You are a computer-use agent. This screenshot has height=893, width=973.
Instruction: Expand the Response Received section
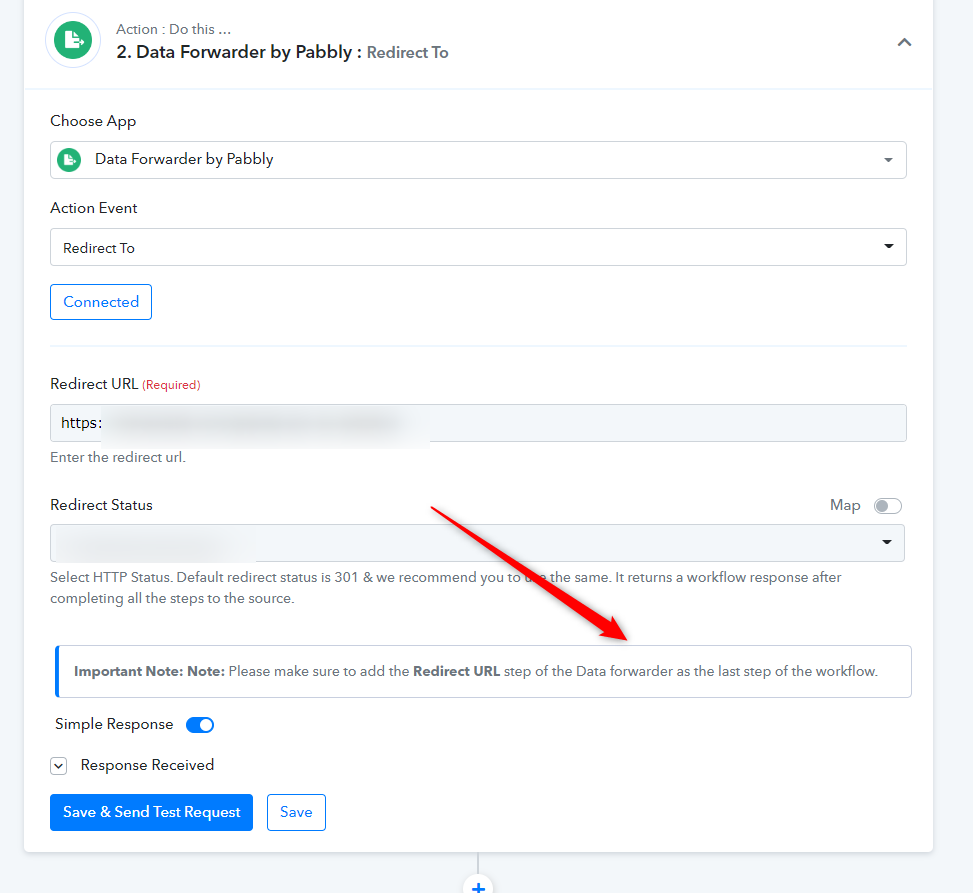pyautogui.click(x=59, y=766)
